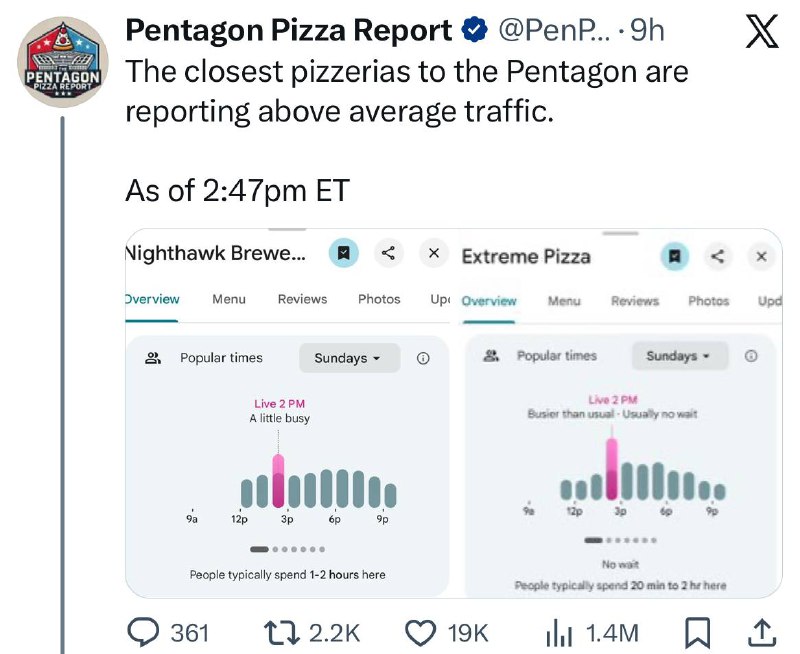
Task: Switch to Nighthawk's Menu tab
Action: (x=229, y=299)
